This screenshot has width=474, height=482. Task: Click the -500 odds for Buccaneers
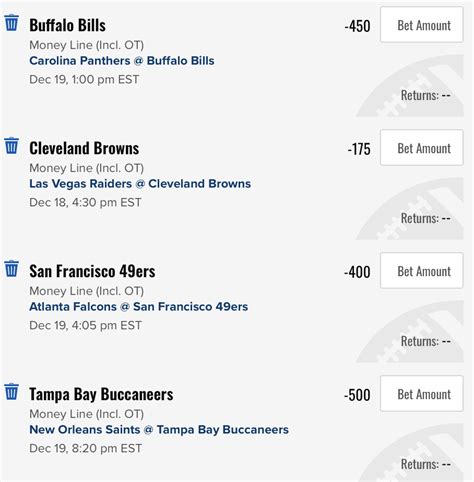tap(357, 395)
